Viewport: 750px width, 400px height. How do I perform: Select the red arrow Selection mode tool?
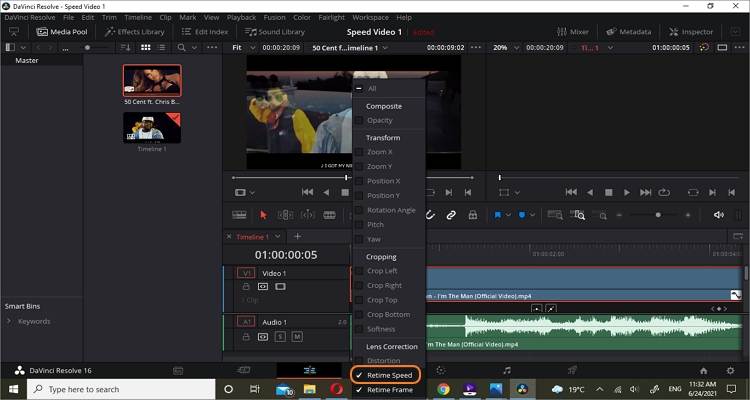coord(263,215)
